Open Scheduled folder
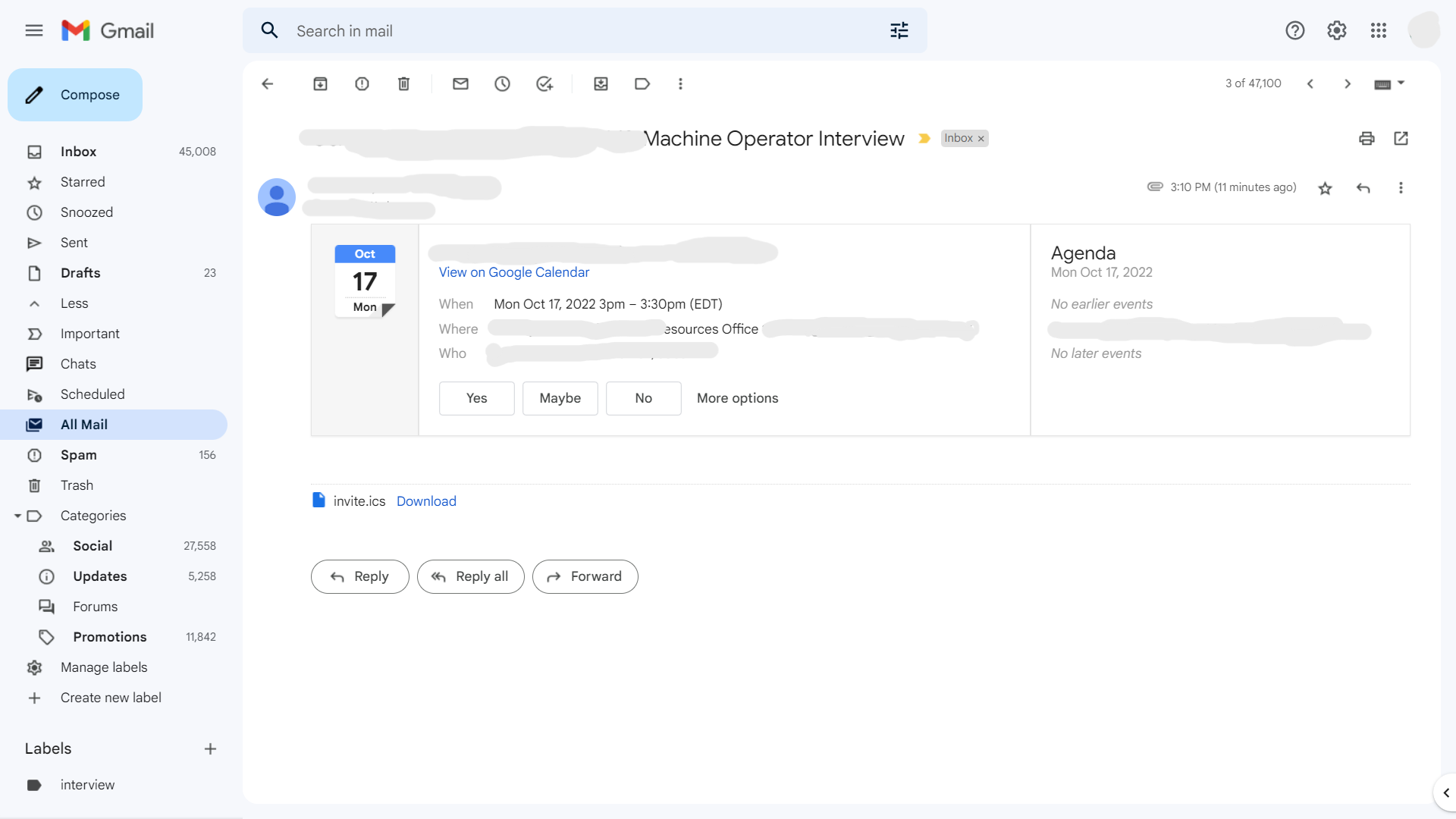Image resolution: width=1456 pixels, height=819 pixels. [114, 394]
